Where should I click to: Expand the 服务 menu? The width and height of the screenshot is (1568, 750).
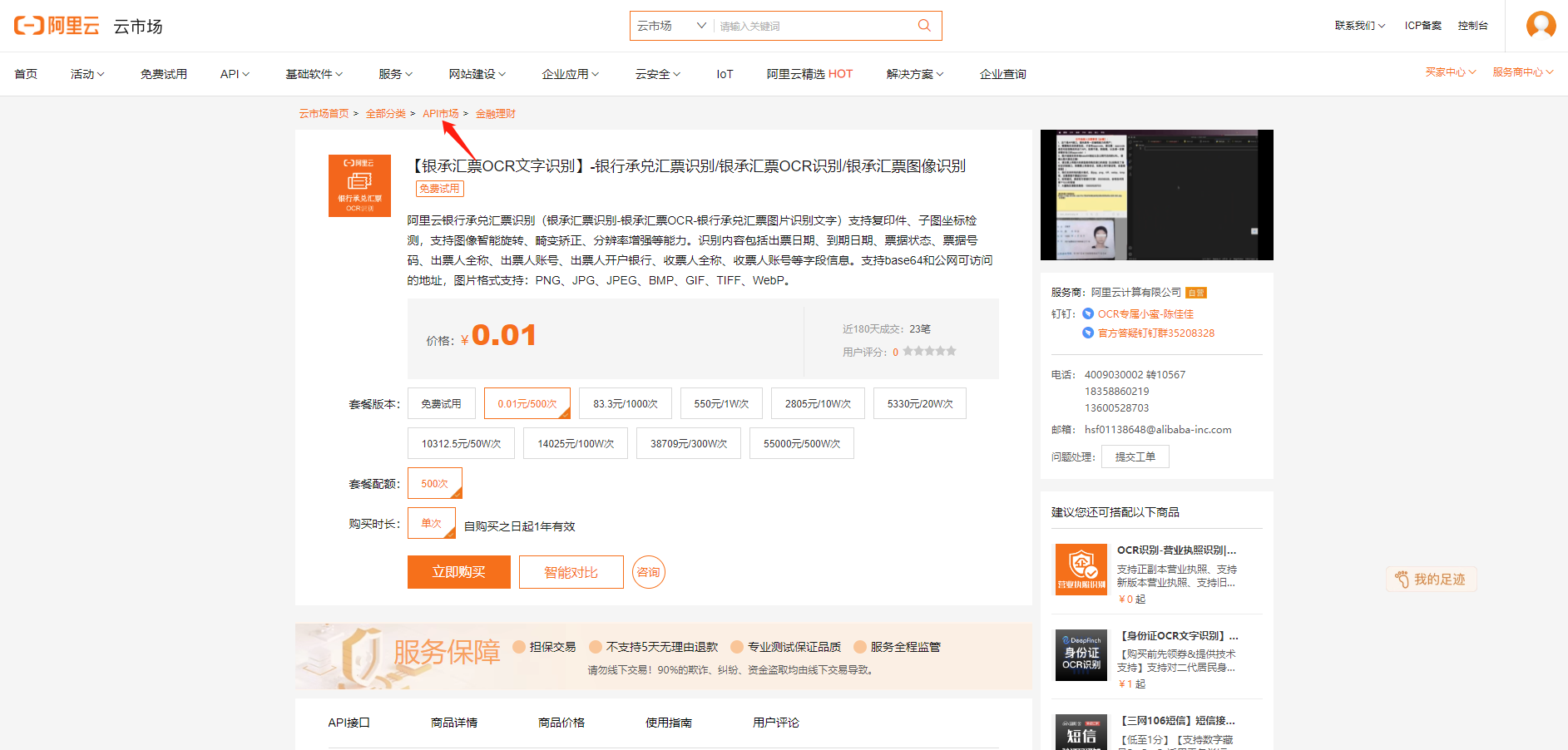(395, 74)
